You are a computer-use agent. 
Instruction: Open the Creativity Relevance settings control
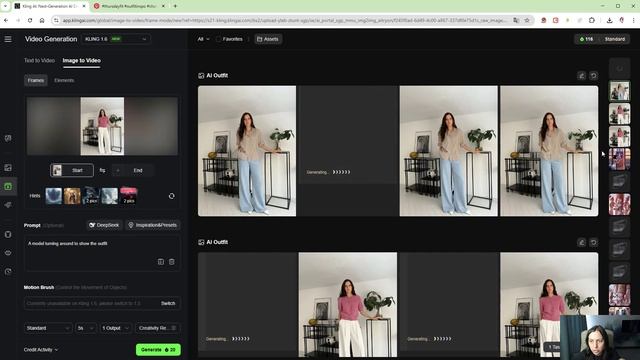pos(158,328)
